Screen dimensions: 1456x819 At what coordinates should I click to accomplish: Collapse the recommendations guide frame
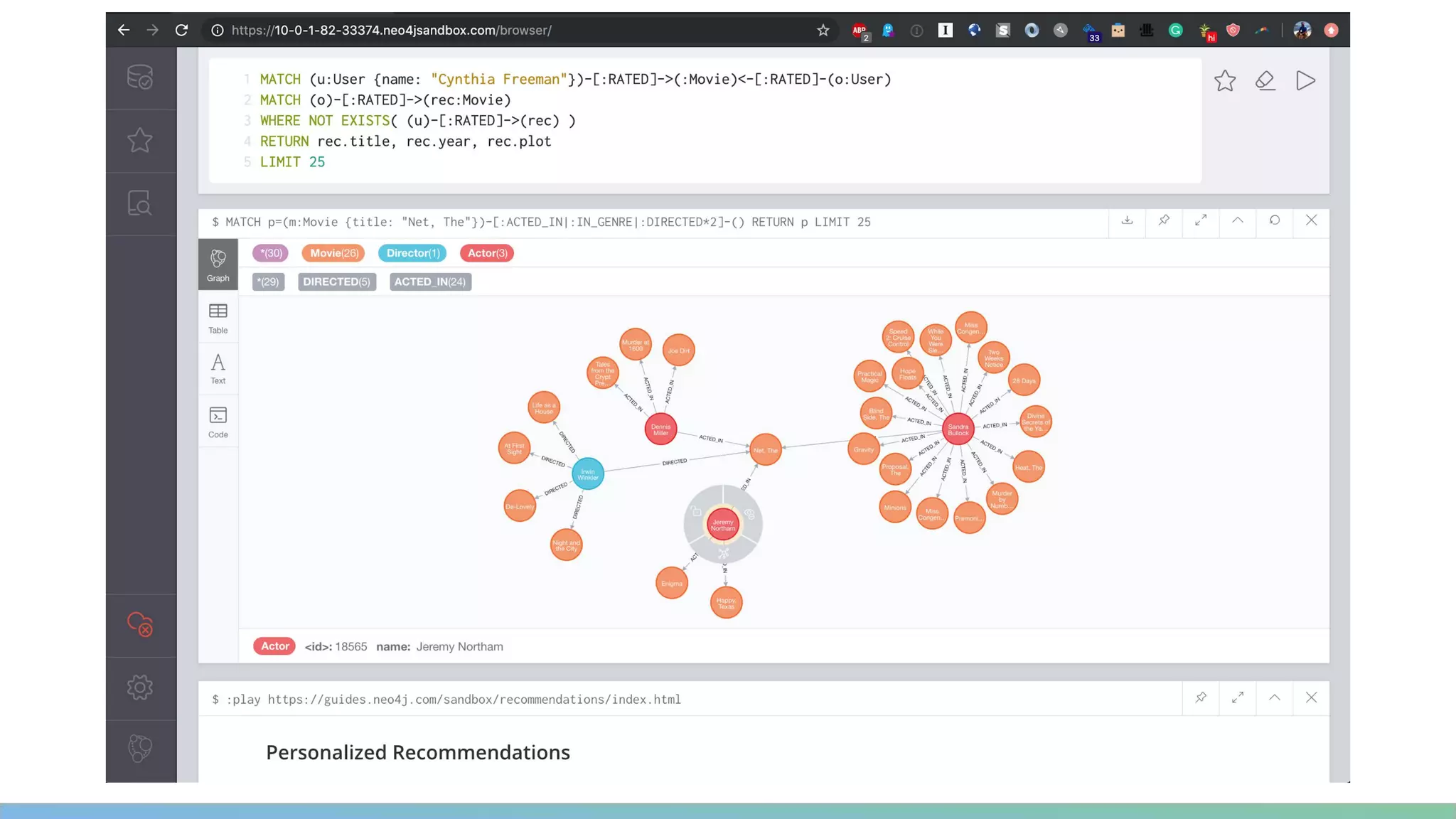point(1275,697)
